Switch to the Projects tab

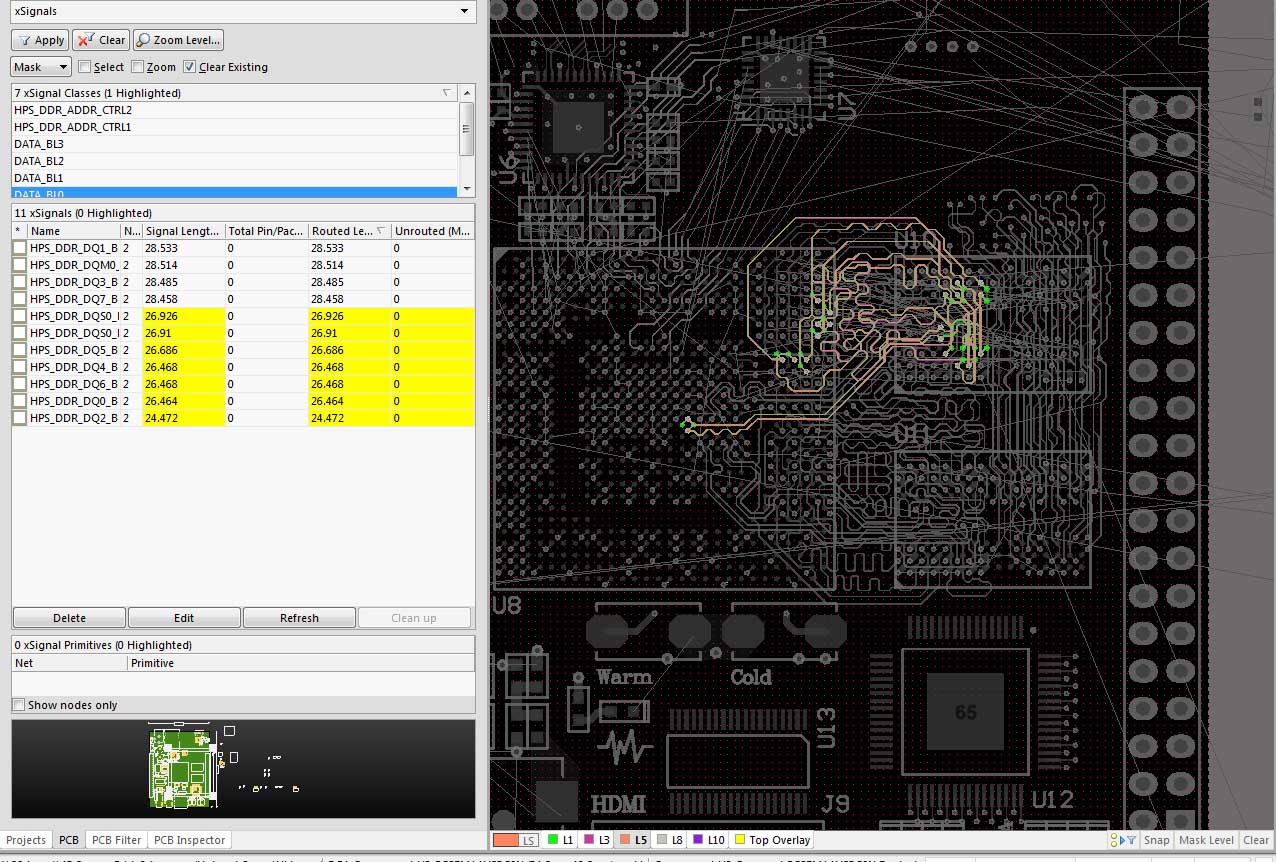click(x=27, y=840)
